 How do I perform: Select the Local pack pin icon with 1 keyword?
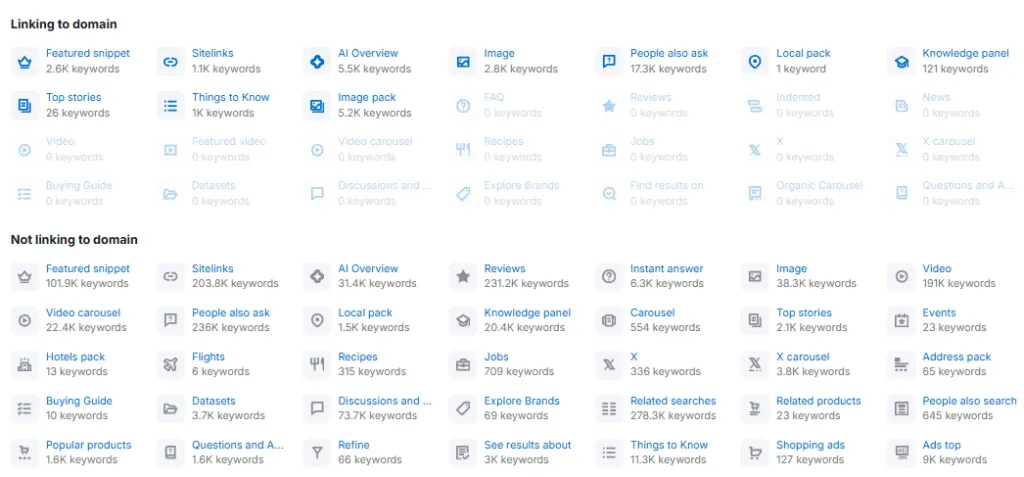tap(755, 62)
